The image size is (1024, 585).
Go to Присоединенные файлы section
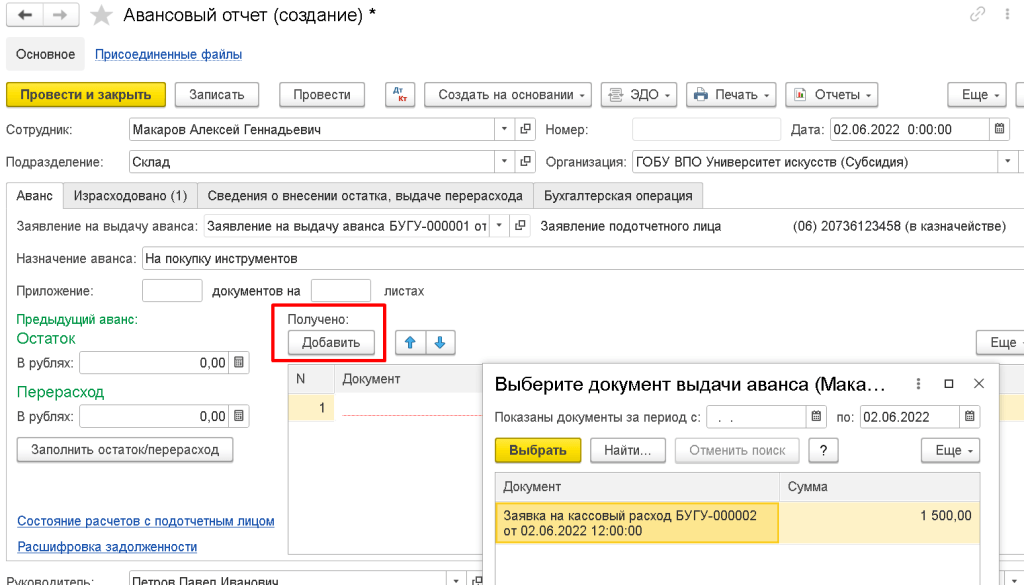pyautogui.click(x=168, y=54)
